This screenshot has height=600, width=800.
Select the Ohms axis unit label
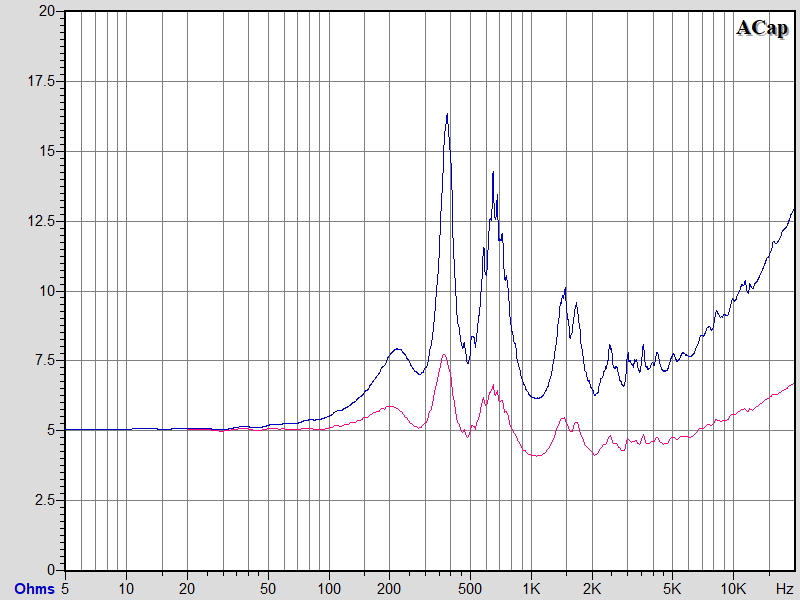point(32,587)
